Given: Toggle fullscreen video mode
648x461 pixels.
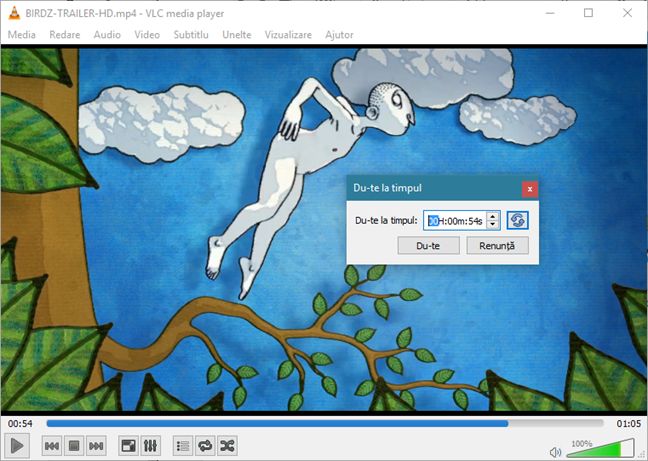Looking at the screenshot, I should 128,446.
